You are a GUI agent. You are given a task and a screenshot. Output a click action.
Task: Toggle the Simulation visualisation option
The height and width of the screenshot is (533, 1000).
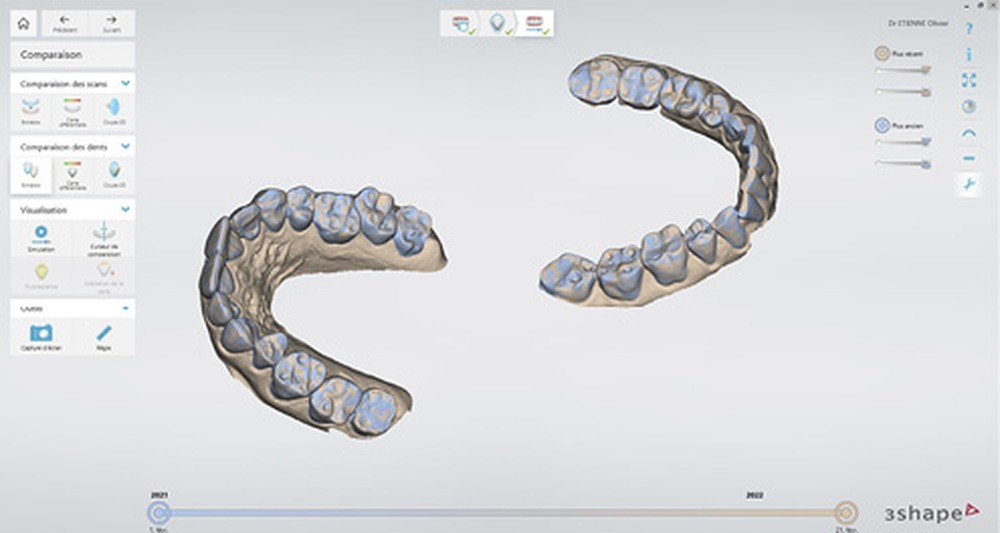coord(41,237)
